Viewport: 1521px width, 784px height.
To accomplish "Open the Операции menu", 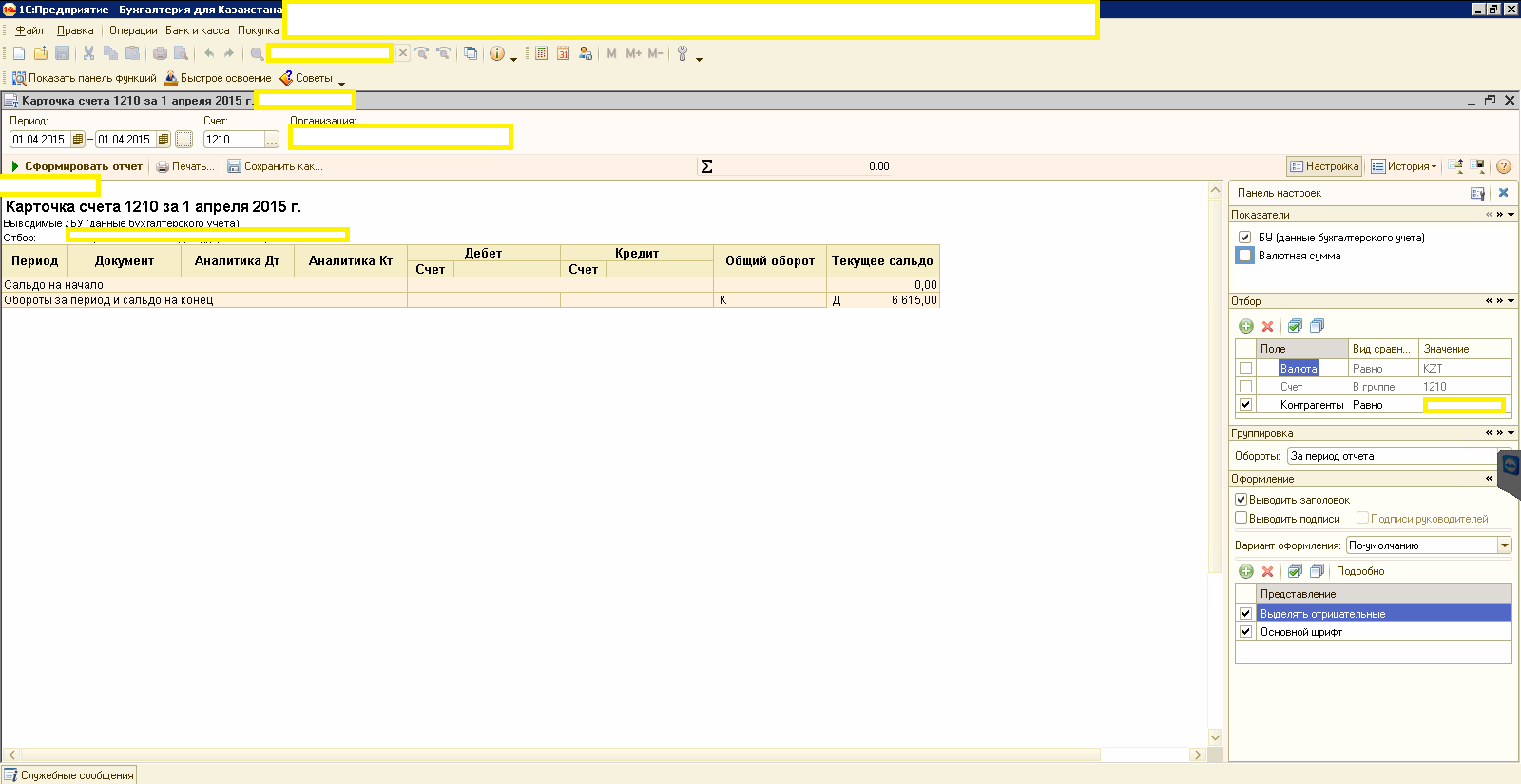I will tap(133, 30).
